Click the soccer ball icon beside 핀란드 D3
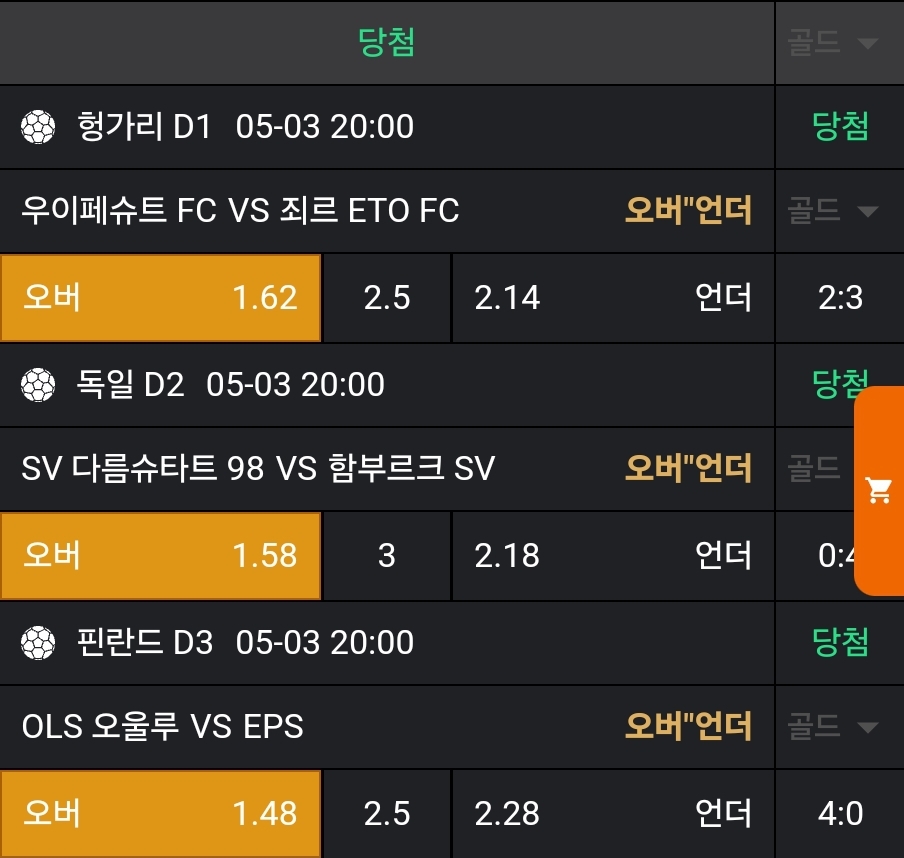This screenshot has width=904, height=858. (x=38, y=642)
